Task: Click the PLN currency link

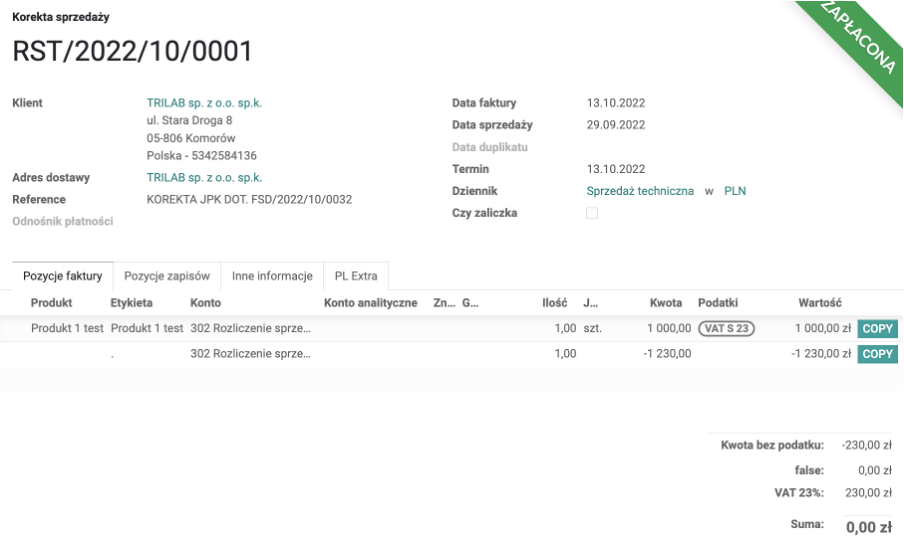Action: pyautogui.click(x=735, y=191)
